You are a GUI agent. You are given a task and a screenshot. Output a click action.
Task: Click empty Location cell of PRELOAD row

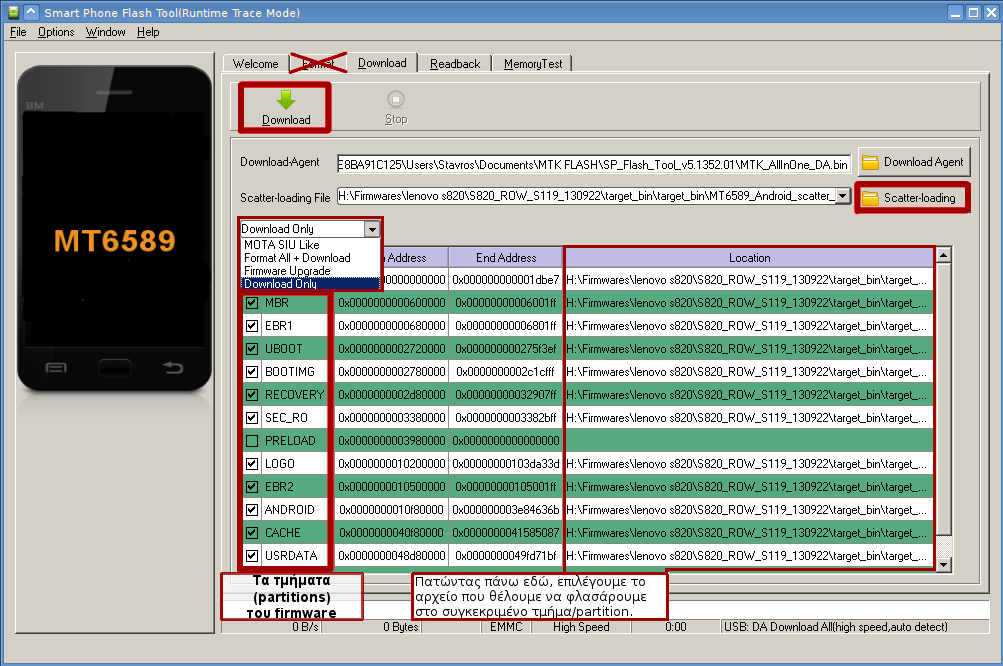(749, 441)
